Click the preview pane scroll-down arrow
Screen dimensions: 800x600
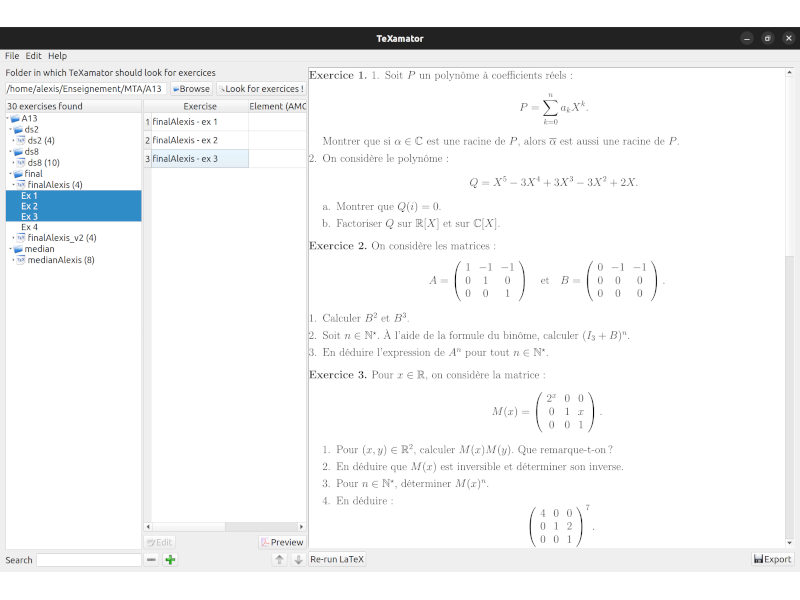pyautogui.click(x=789, y=543)
